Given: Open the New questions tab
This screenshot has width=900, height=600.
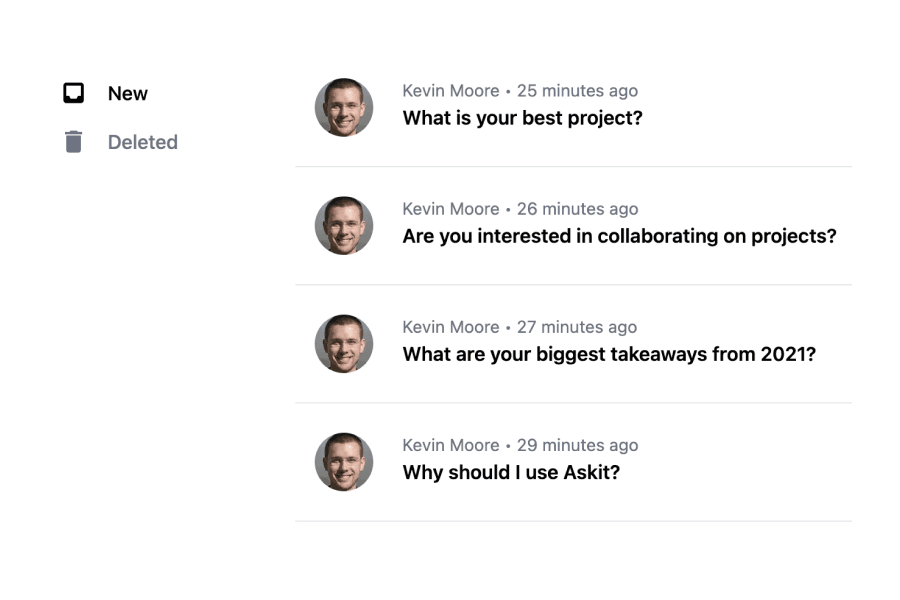Looking at the screenshot, I should point(127,93).
